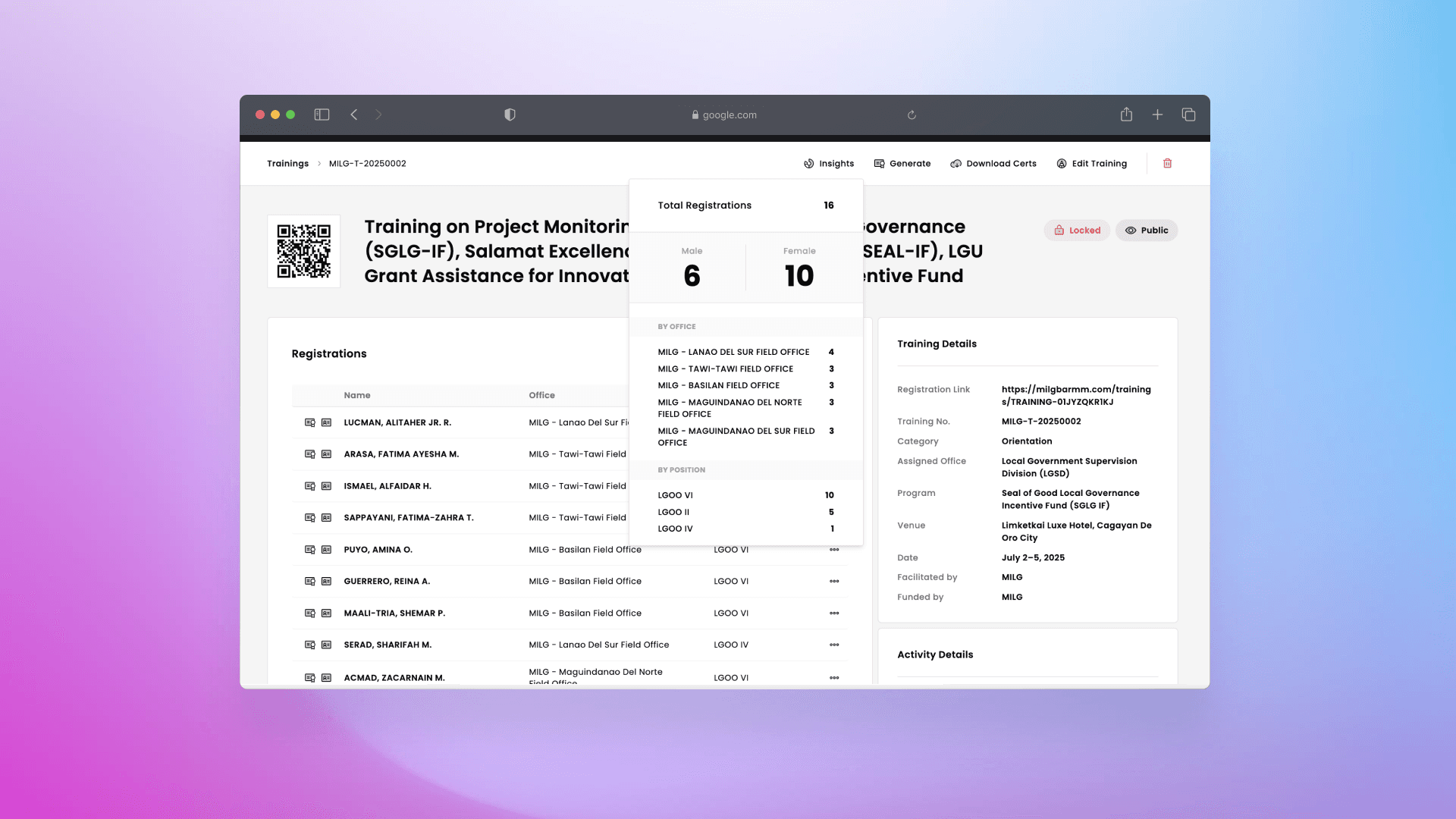1456x819 pixels.
Task: Open row options for PUYO, AMINA O.
Action: click(x=834, y=550)
